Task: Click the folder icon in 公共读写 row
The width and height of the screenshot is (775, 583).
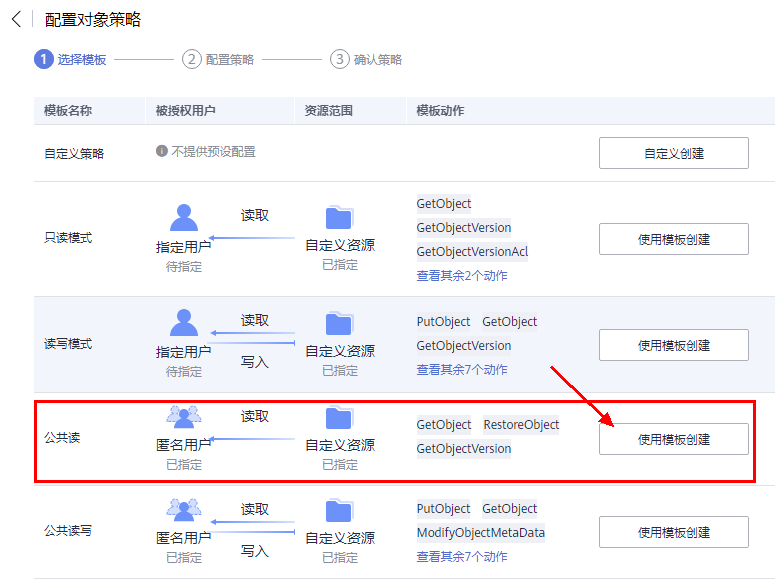Action: pos(340,511)
